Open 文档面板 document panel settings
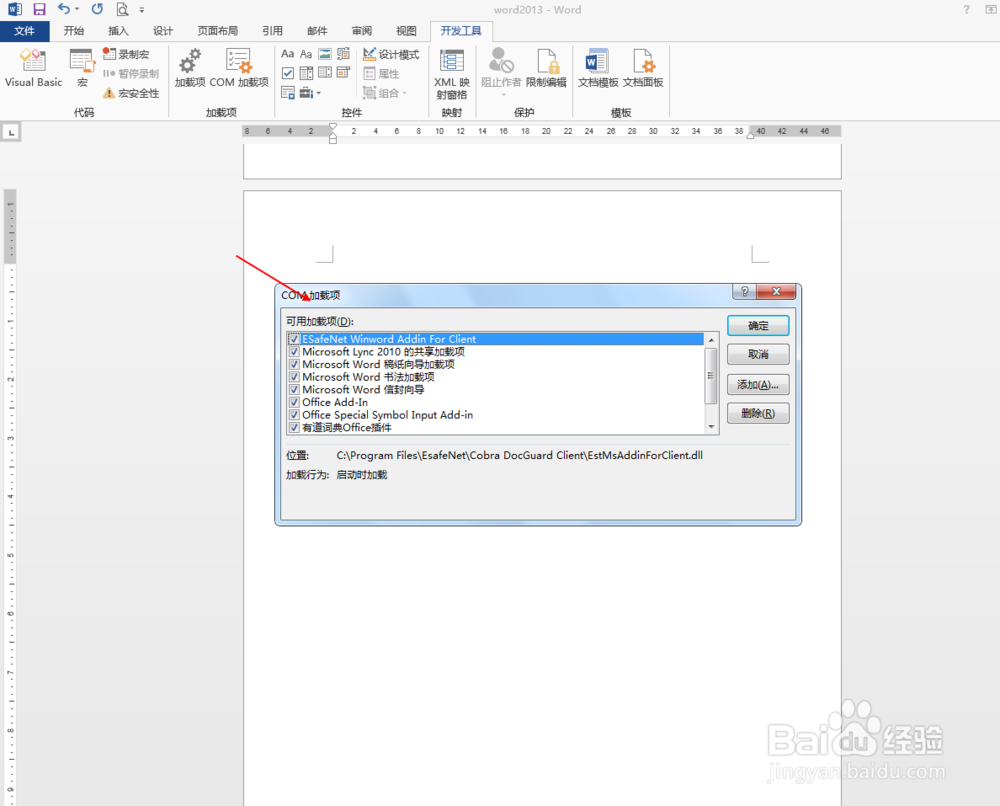Screen dimensions: 1000x806 pyautogui.click(x=643, y=68)
